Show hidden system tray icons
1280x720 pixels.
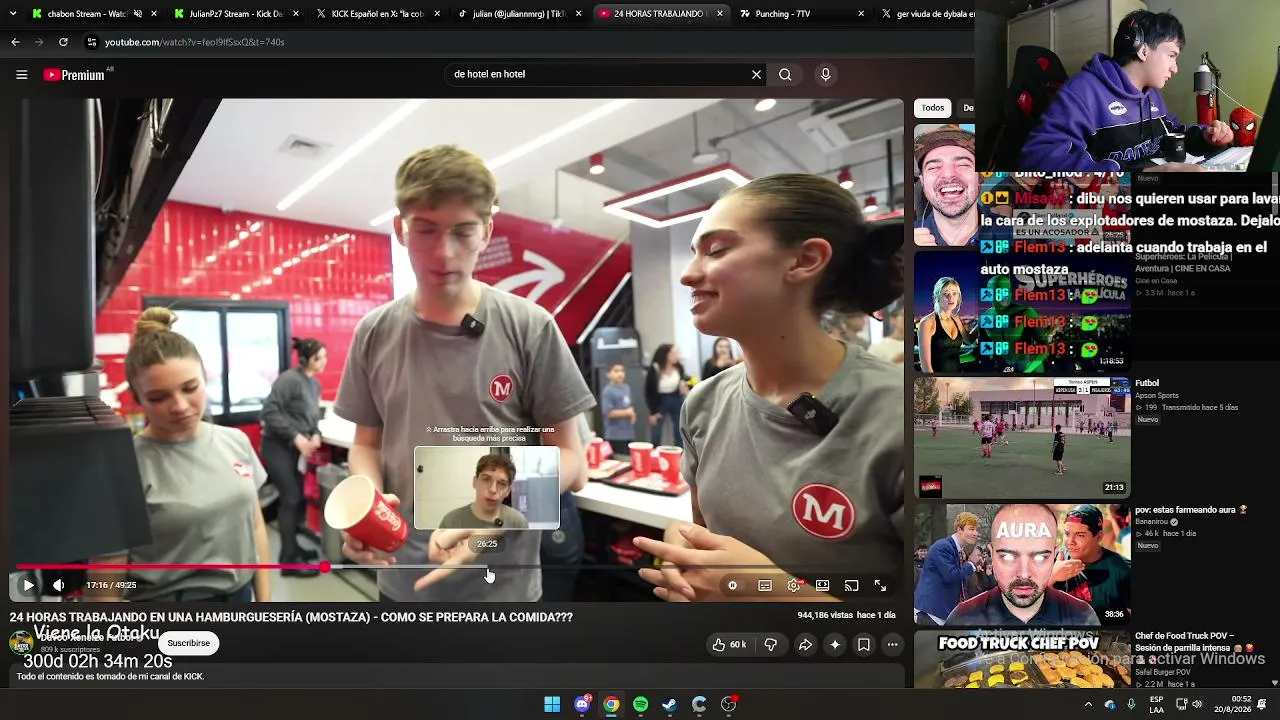coord(1088,704)
